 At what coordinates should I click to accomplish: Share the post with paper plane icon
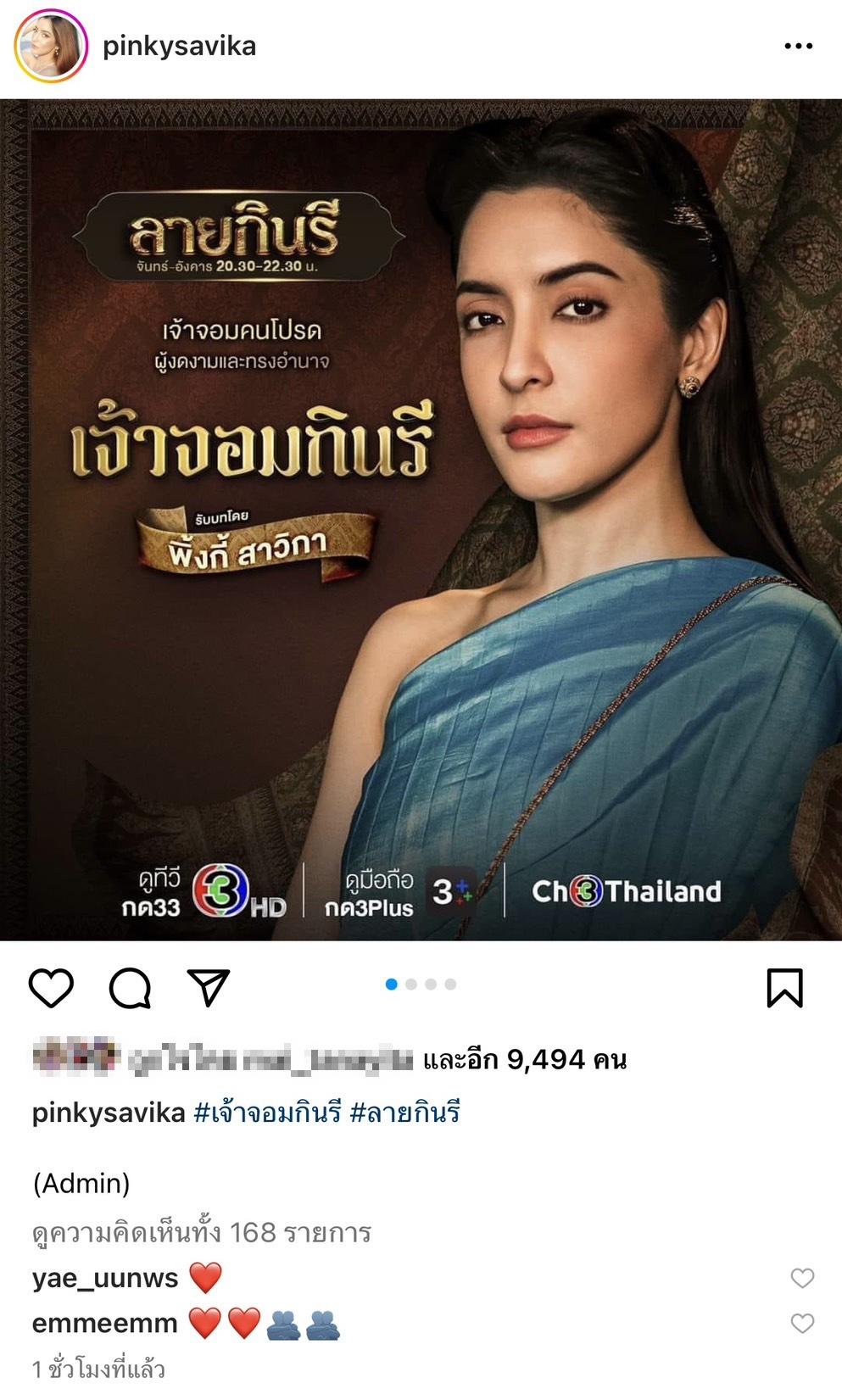tap(209, 988)
